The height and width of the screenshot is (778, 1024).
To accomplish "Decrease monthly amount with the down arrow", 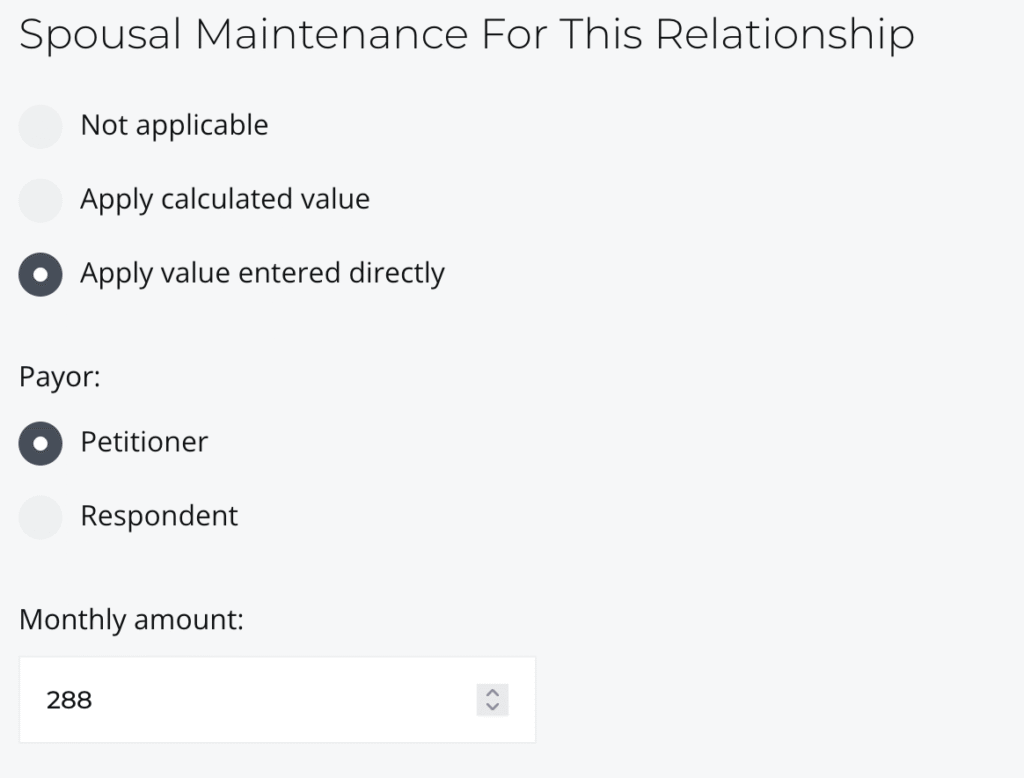I will point(492,707).
